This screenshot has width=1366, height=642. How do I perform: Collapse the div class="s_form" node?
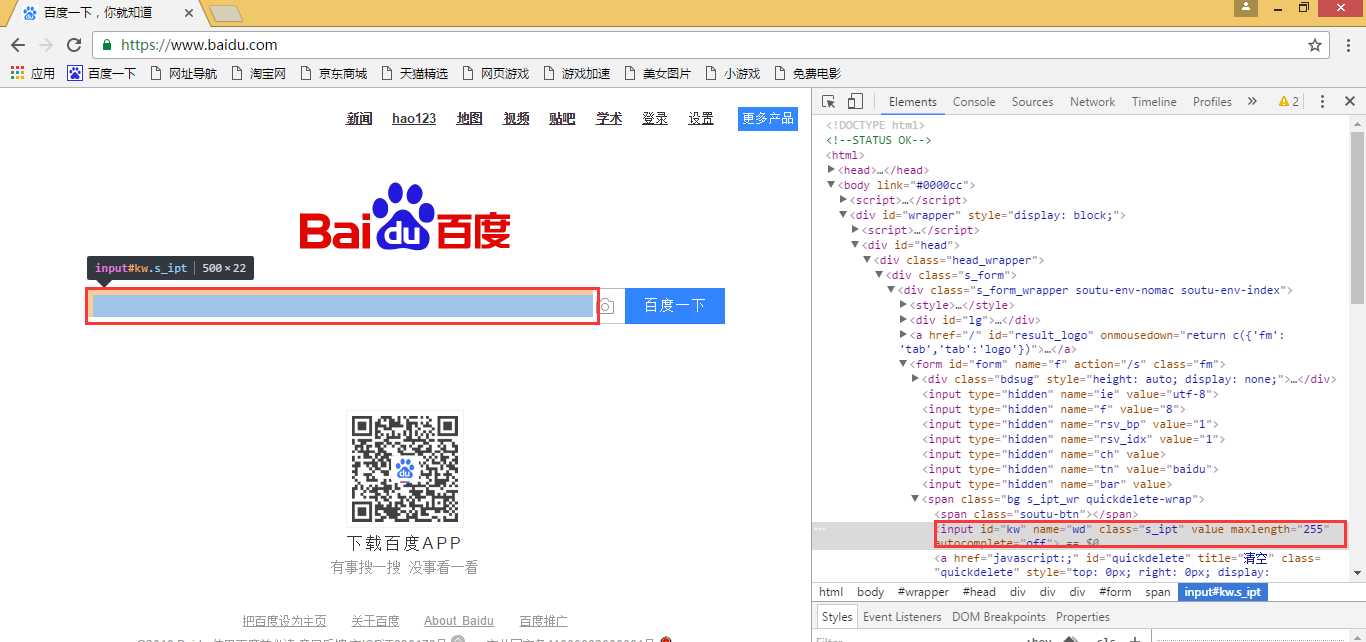click(879, 275)
